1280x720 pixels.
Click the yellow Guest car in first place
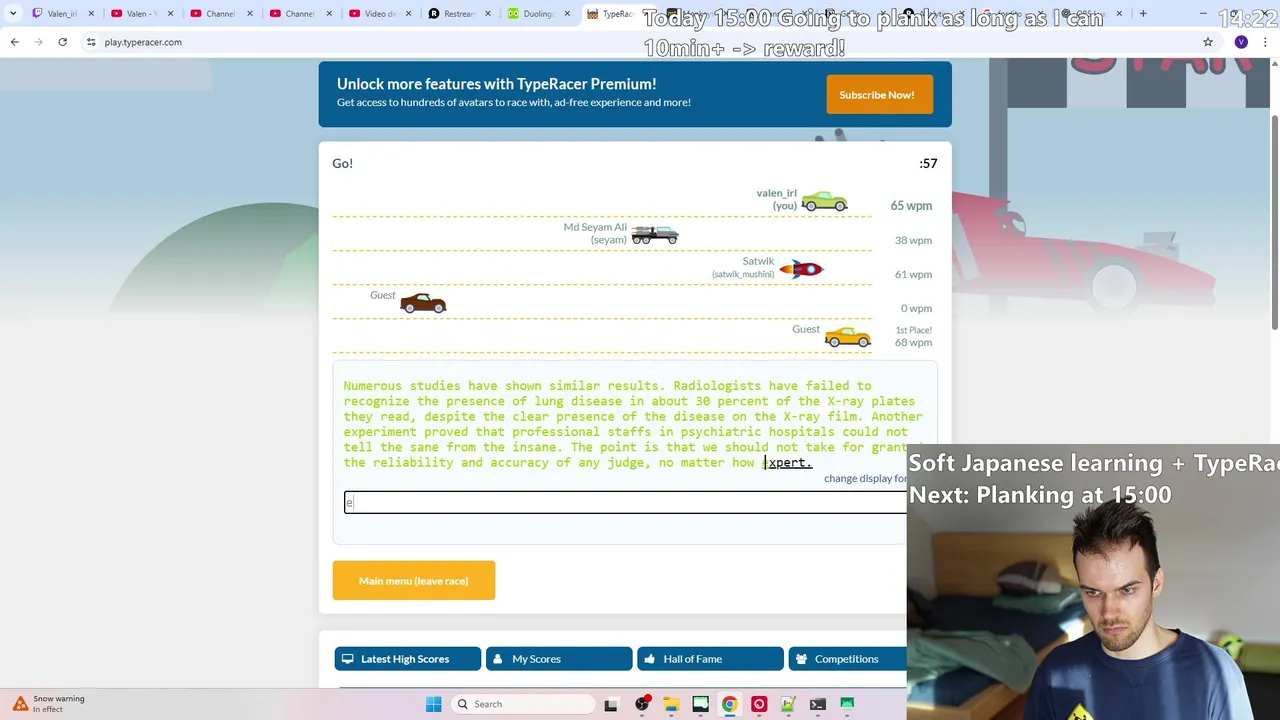pos(848,338)
